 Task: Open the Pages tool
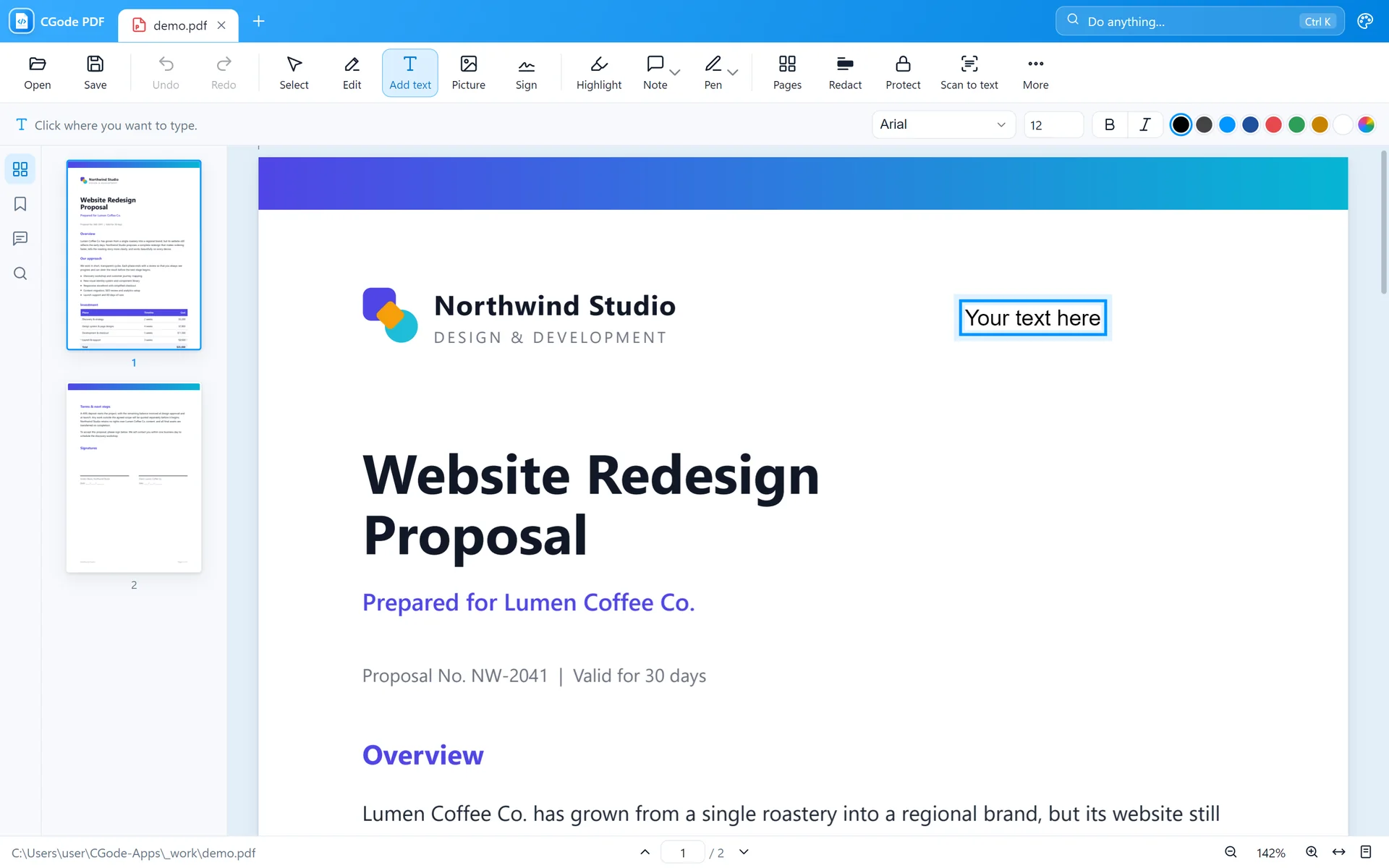[787, 72]
